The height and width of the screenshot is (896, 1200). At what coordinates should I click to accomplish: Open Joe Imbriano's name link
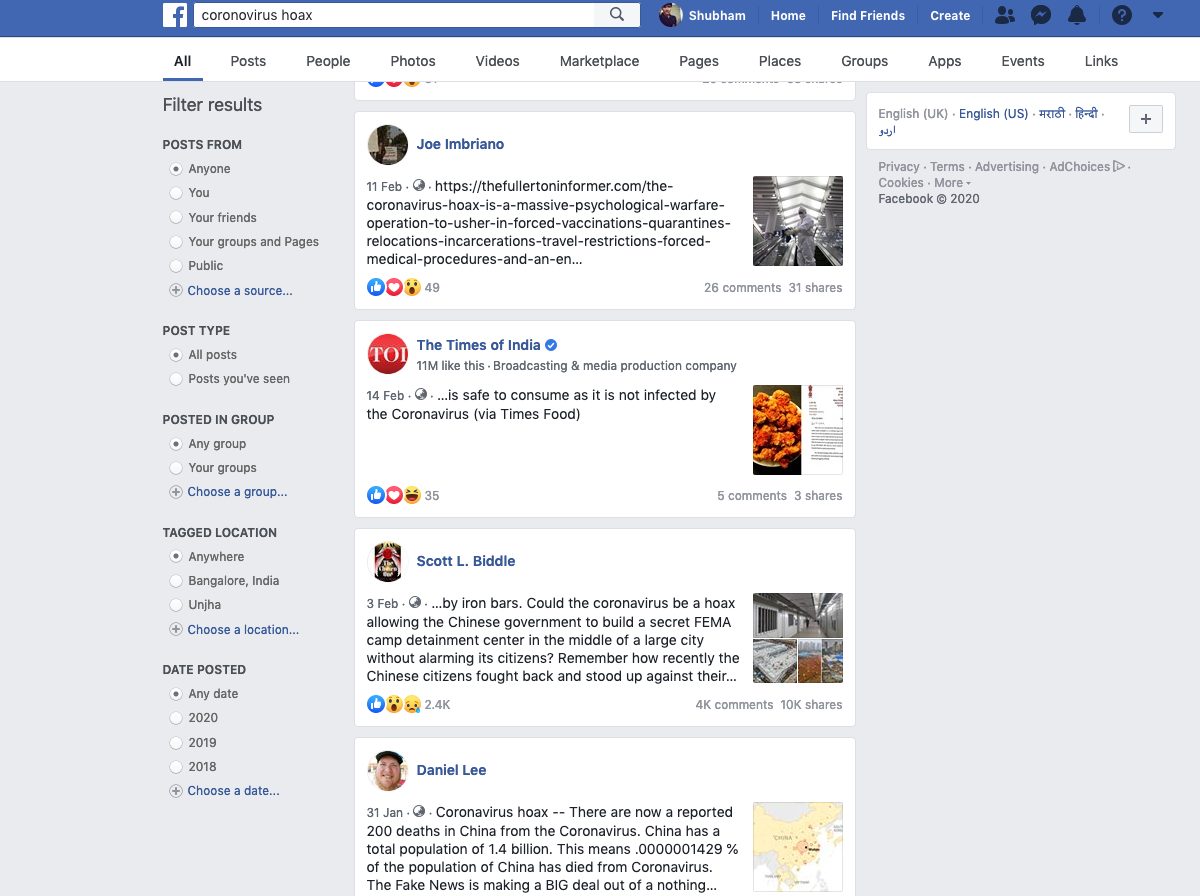460,144
